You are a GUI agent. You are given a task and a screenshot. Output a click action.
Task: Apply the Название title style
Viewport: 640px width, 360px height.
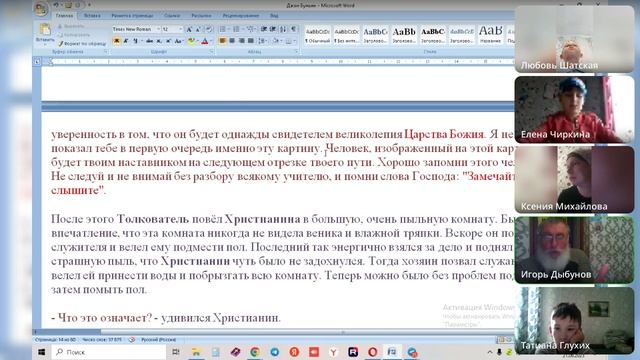click(490, 35)
